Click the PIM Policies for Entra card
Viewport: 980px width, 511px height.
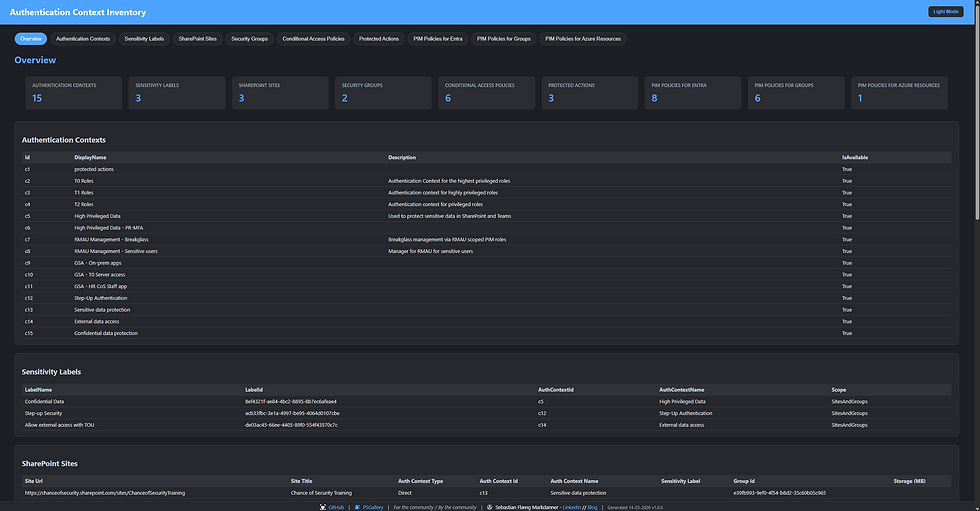pyautogui.click(x=692, y=93)
